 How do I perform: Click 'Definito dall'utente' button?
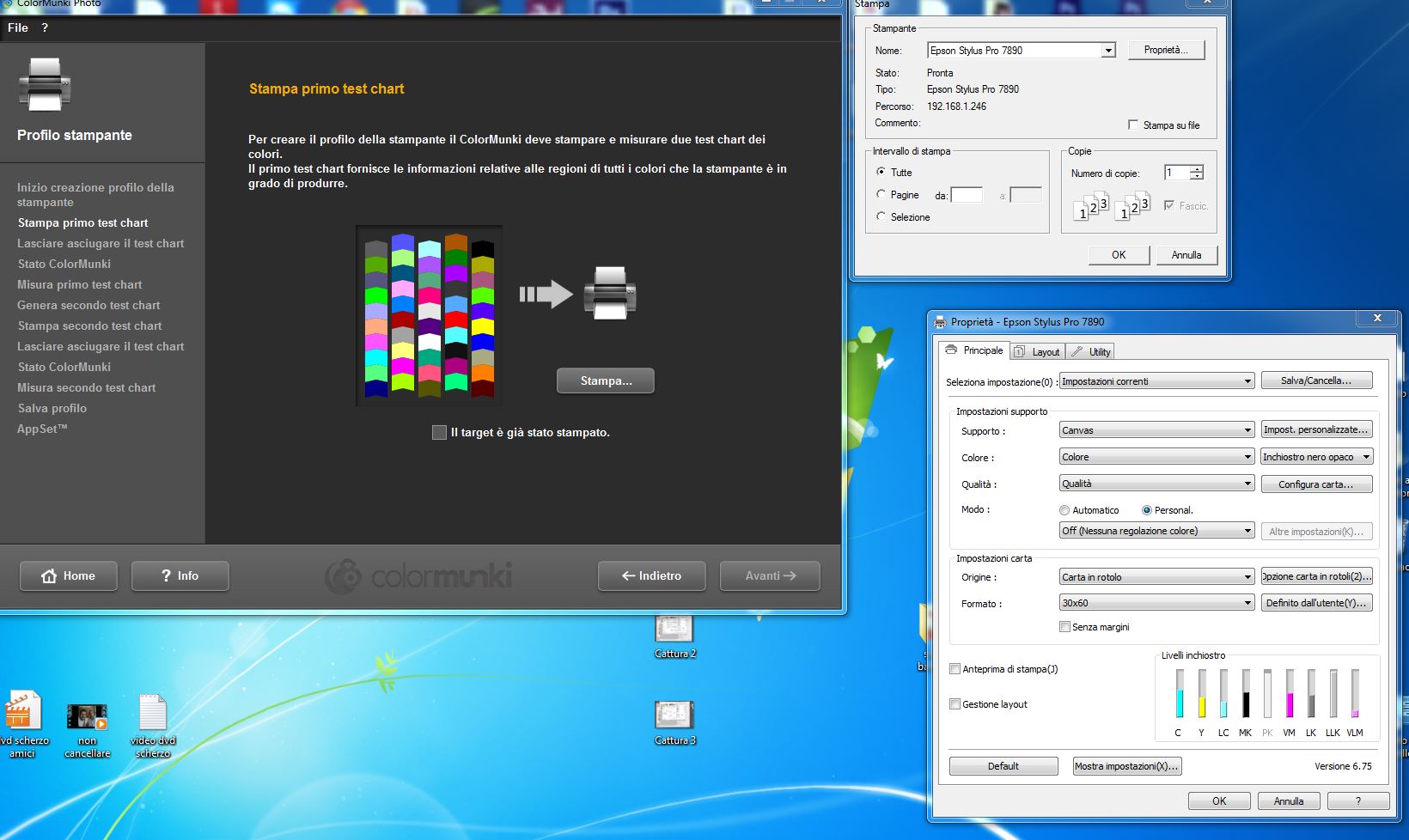1316,603
